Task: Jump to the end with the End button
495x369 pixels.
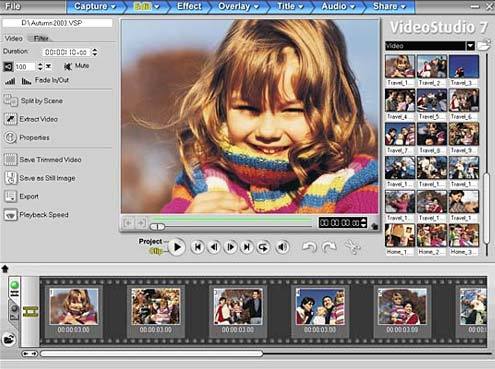Action: point(247,247)
